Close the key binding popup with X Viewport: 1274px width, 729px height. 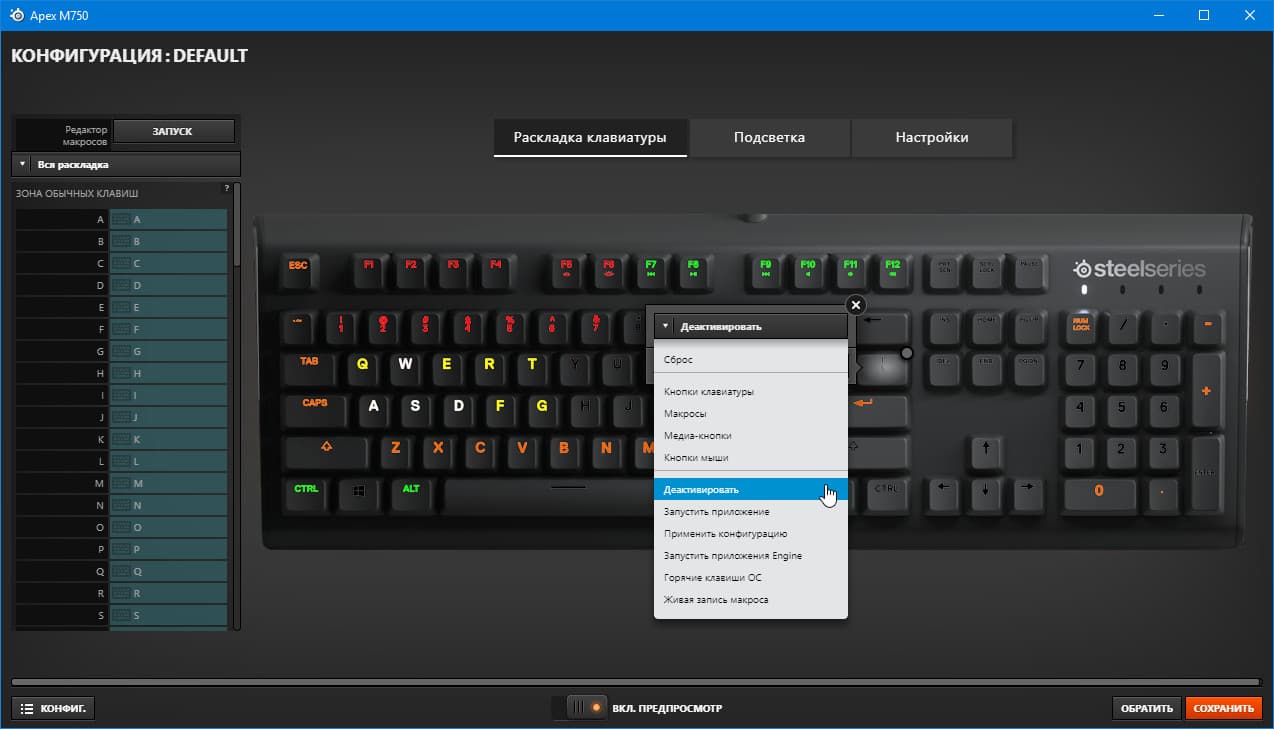pyautogui.click(x=855, y=305)
